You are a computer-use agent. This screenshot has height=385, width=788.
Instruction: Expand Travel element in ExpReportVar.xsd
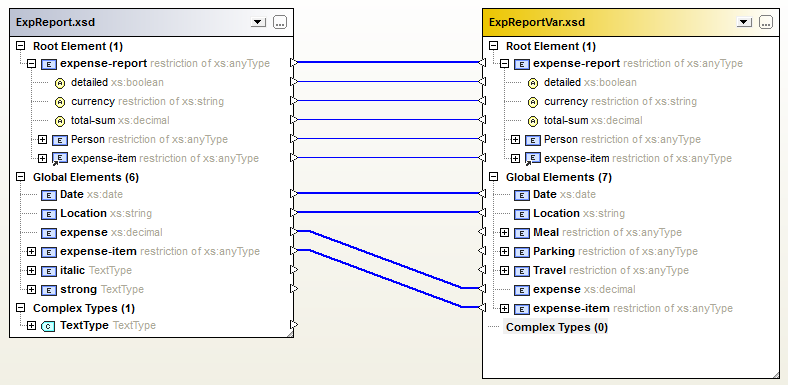[504, 270]
